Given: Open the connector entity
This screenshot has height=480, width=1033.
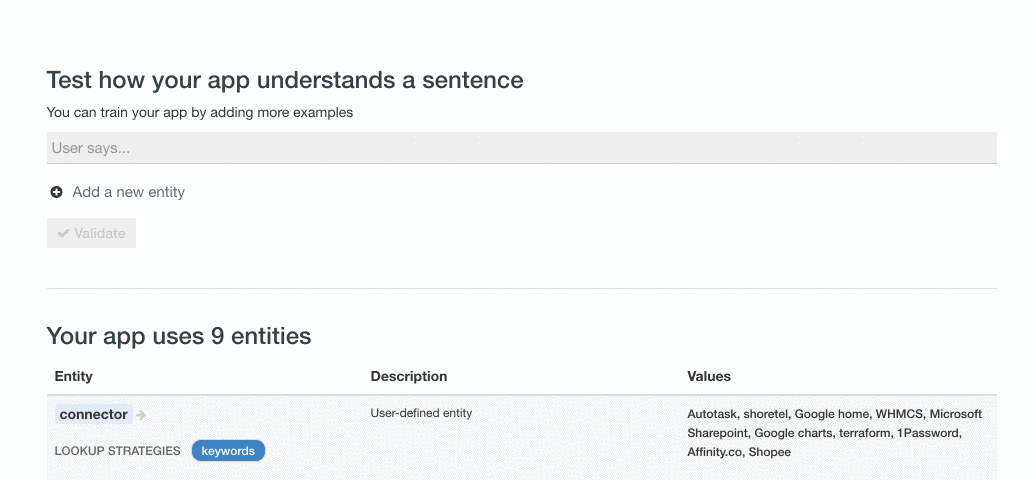Looking at the screenshot, I should pyautogui.click(x=94, y=414).
